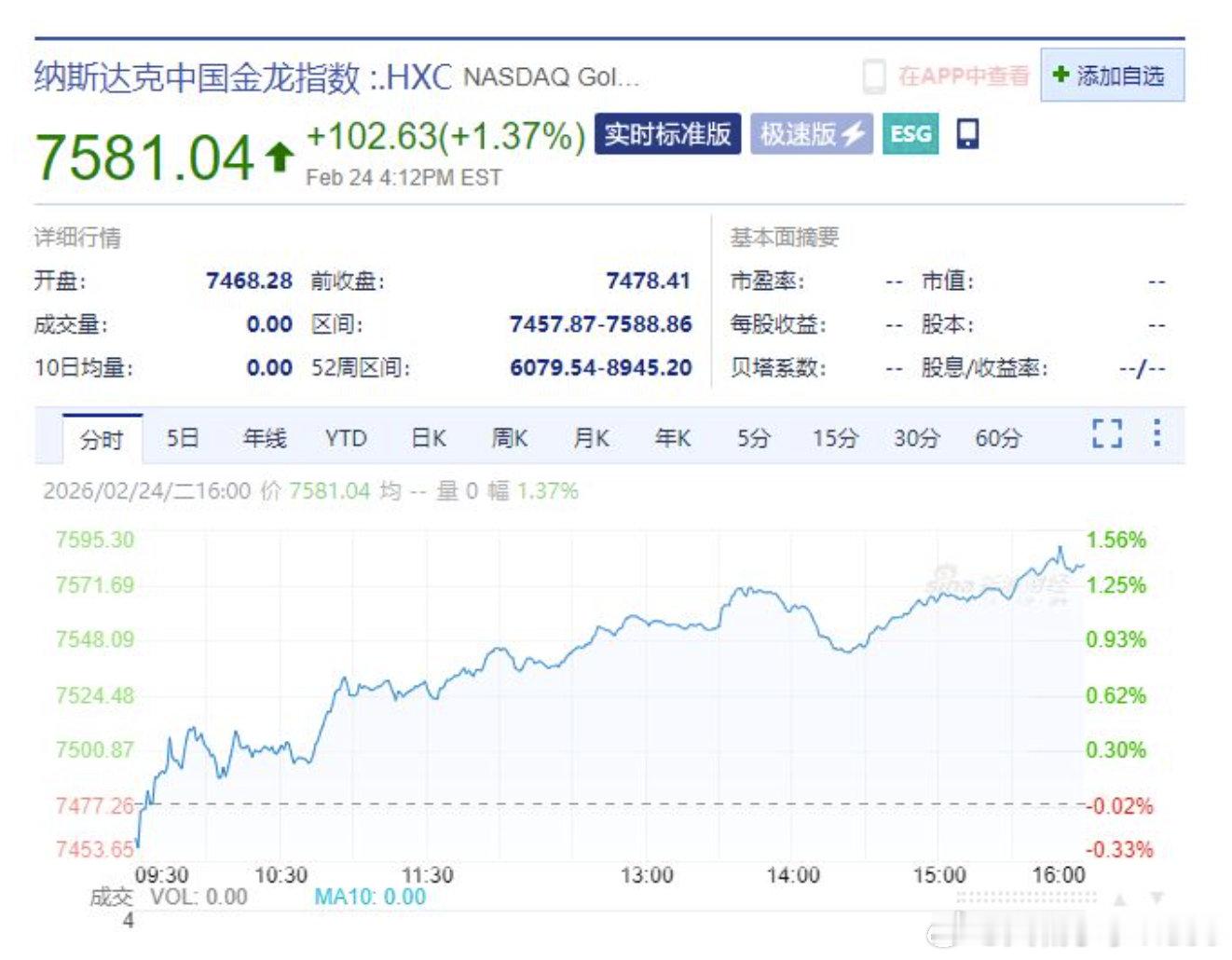
Task: Switch to the YTD chart tab
Action: 346,438
